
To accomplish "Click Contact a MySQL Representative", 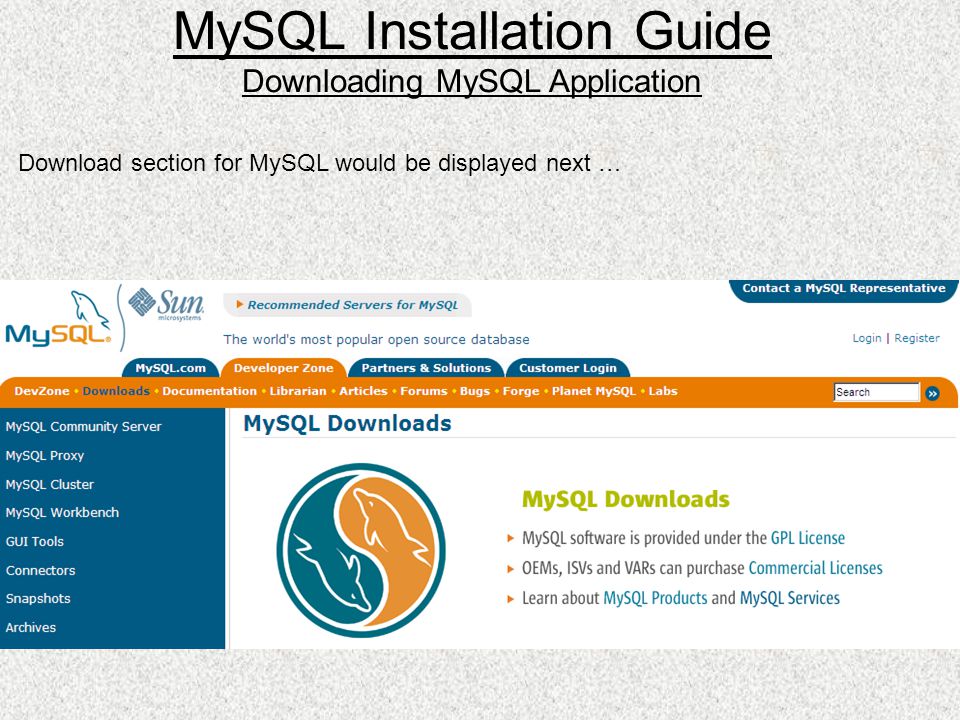I will 844,288.
